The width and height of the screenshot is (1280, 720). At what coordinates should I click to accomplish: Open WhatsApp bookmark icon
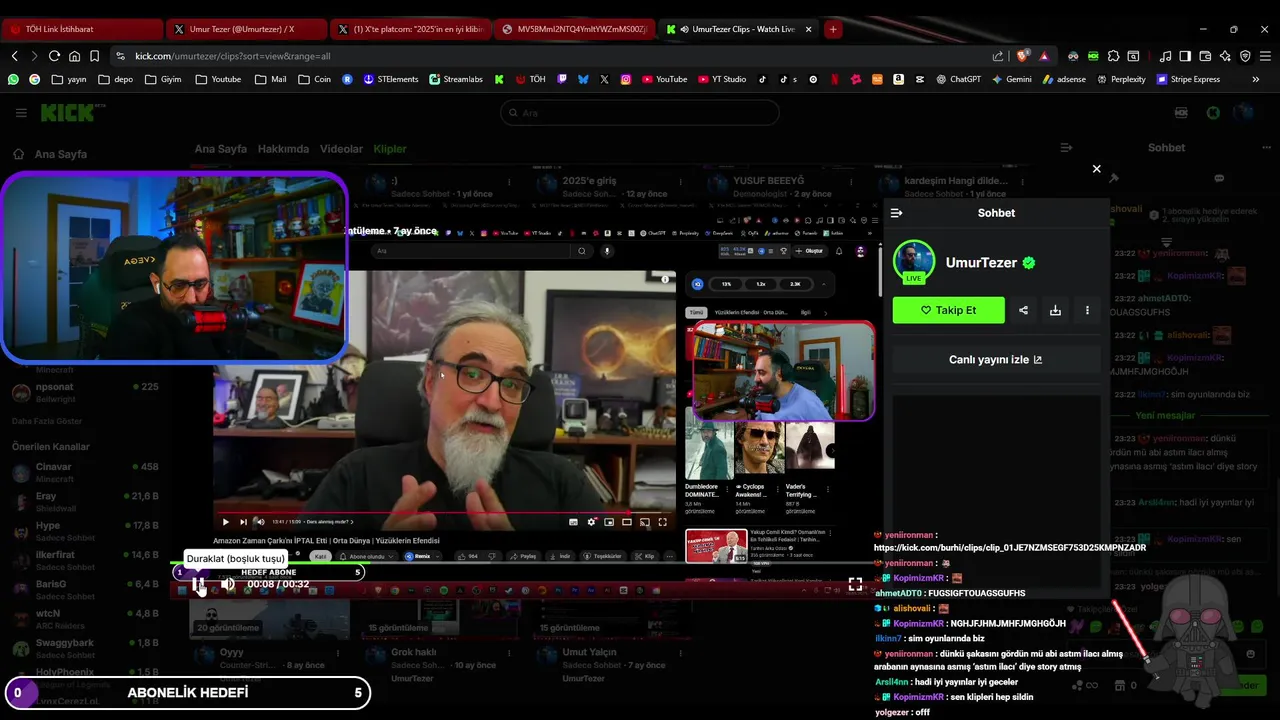[13, 79]
